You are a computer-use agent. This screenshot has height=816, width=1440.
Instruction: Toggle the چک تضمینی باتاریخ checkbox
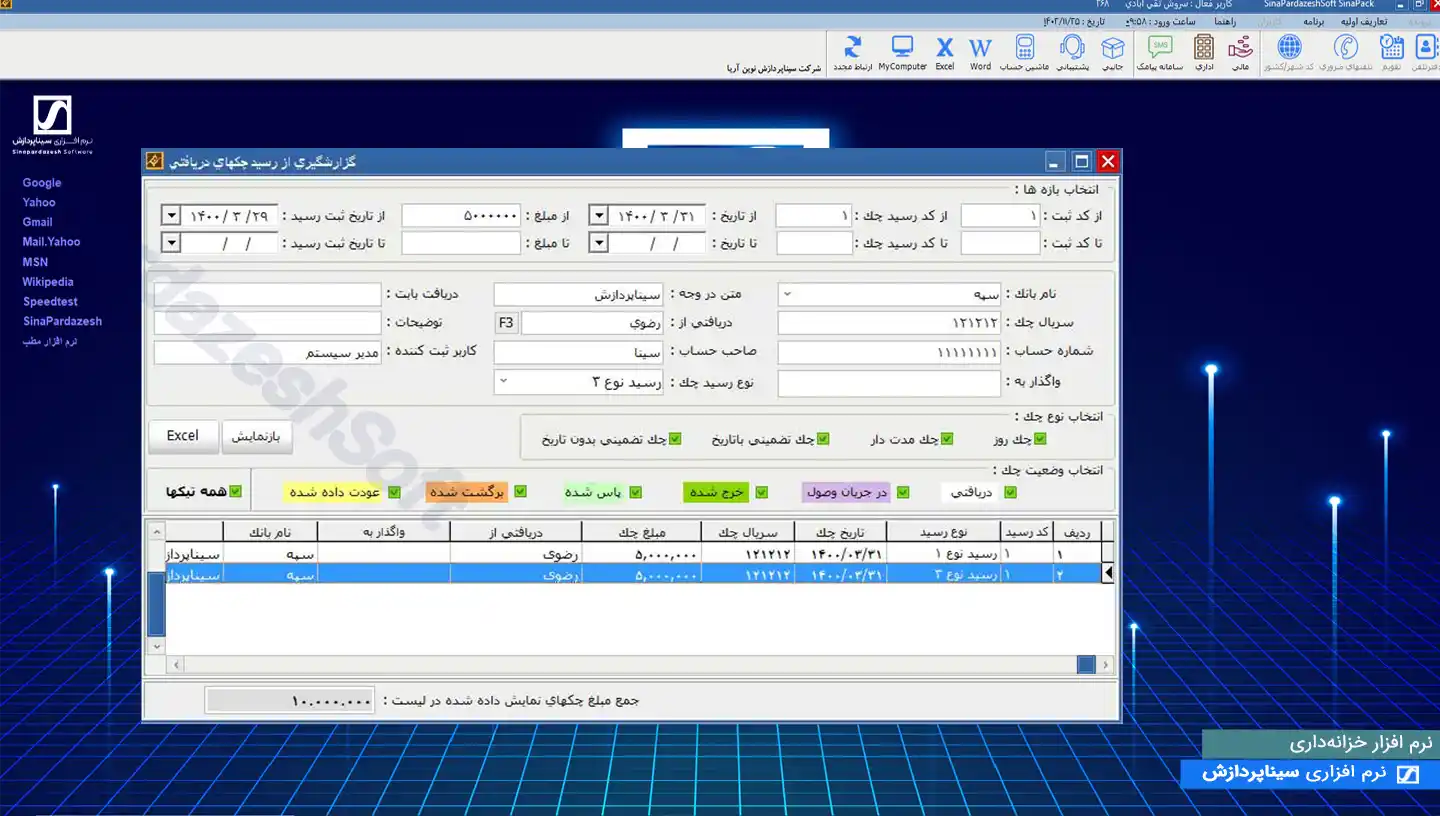pos(823,439)
